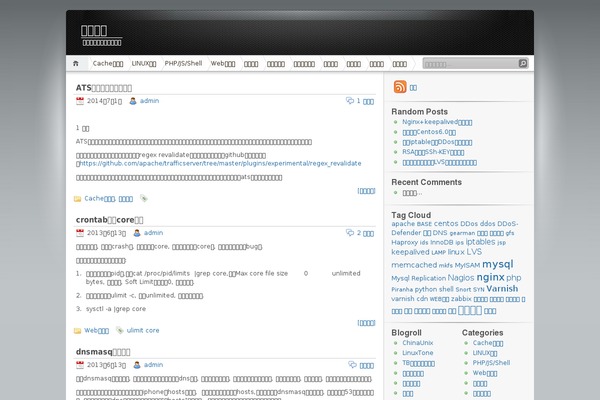Open RSA SSH-KEY random post
The width and height of the screenshot is (600, 400).
coord(433,152)
